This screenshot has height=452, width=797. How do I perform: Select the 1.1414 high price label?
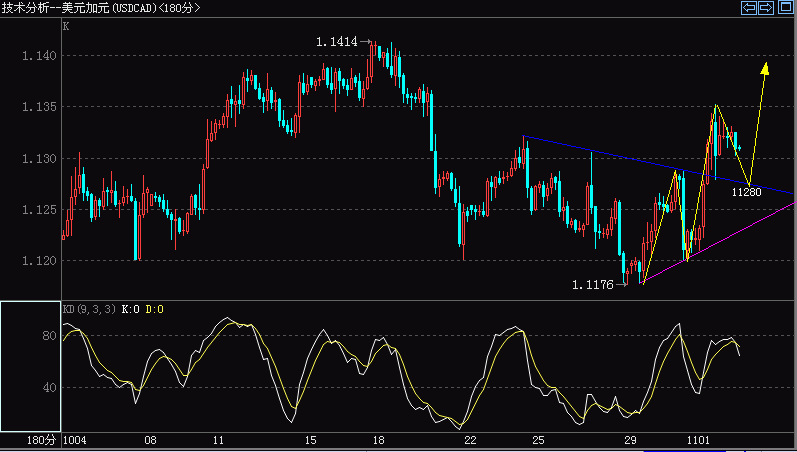[336, 42]
